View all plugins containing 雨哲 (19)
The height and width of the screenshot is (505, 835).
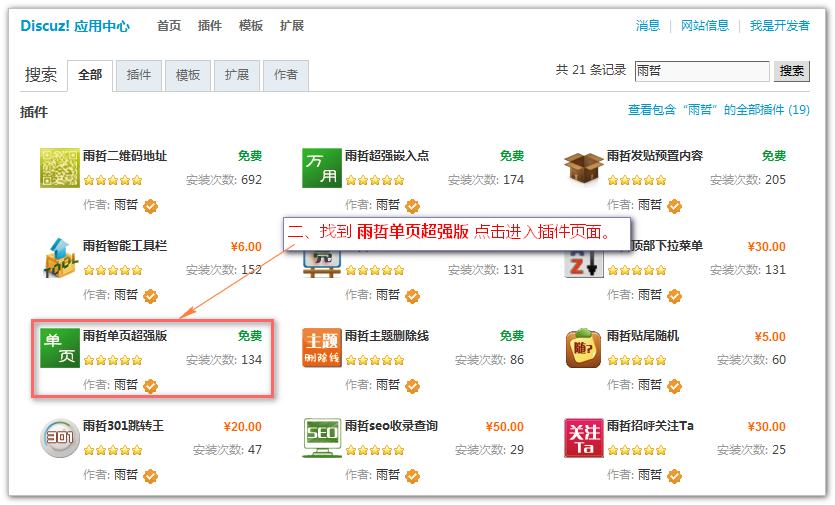[x=719, y=110]
